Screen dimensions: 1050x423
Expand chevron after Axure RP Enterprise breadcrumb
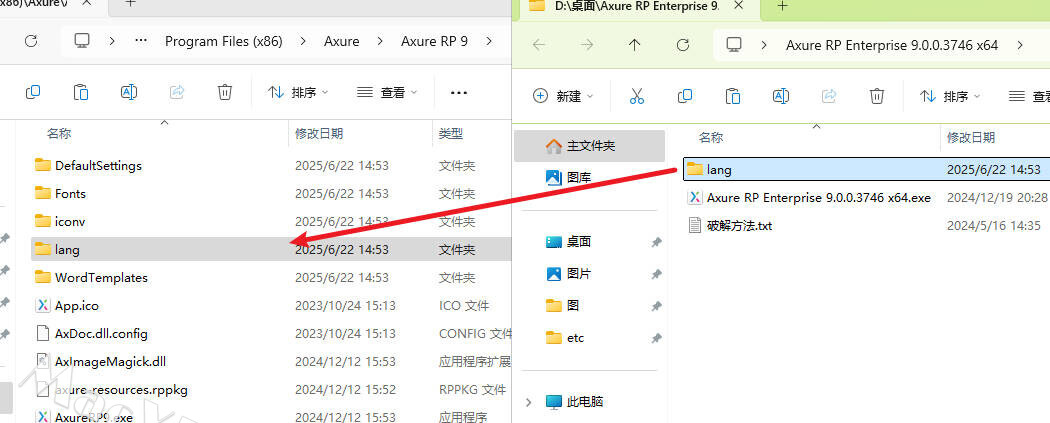point(1019,45)
